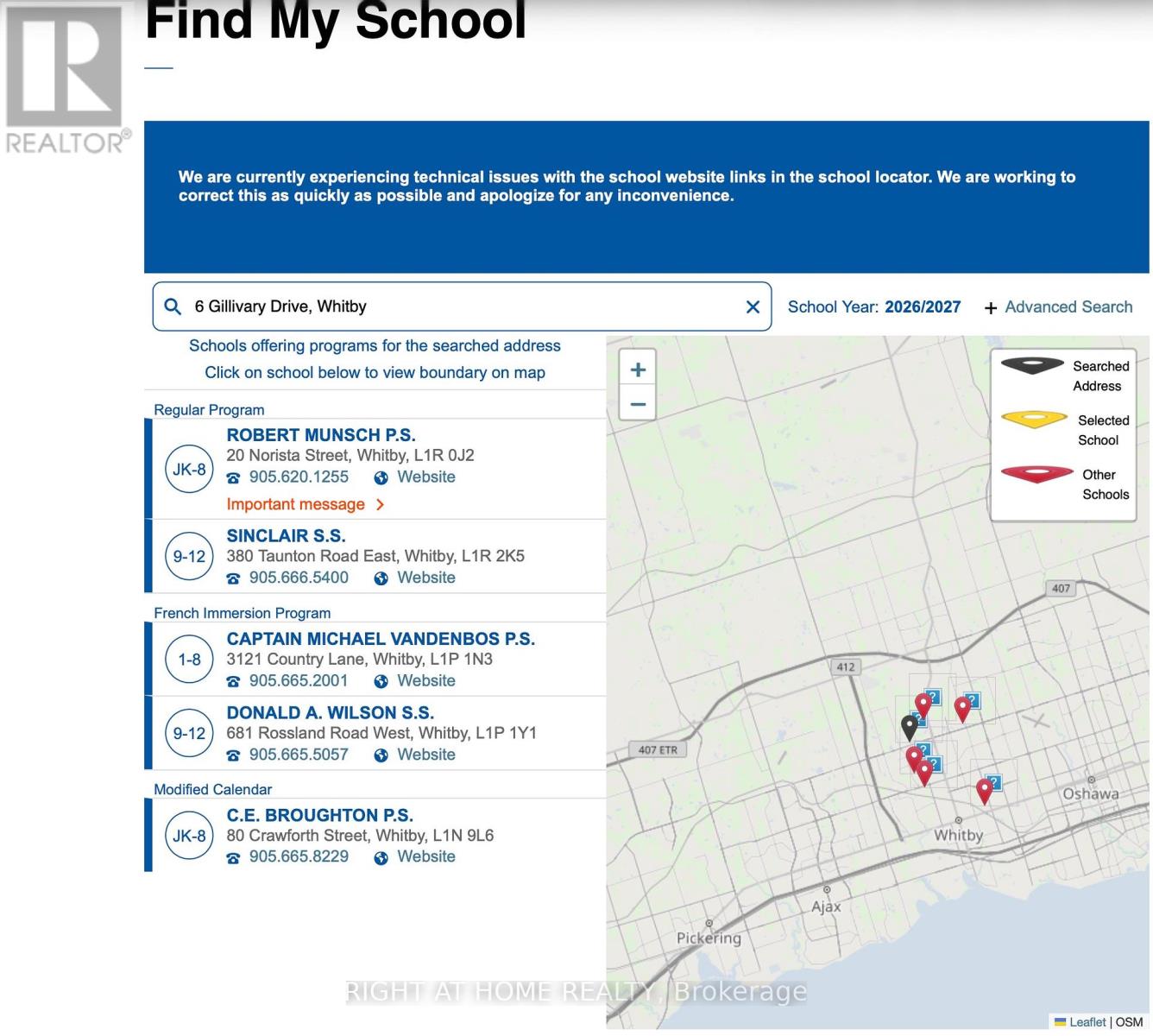Click the phone icon for Robert Munsch P.S.
1153x1036 pixels.
(x=233, y=477)
